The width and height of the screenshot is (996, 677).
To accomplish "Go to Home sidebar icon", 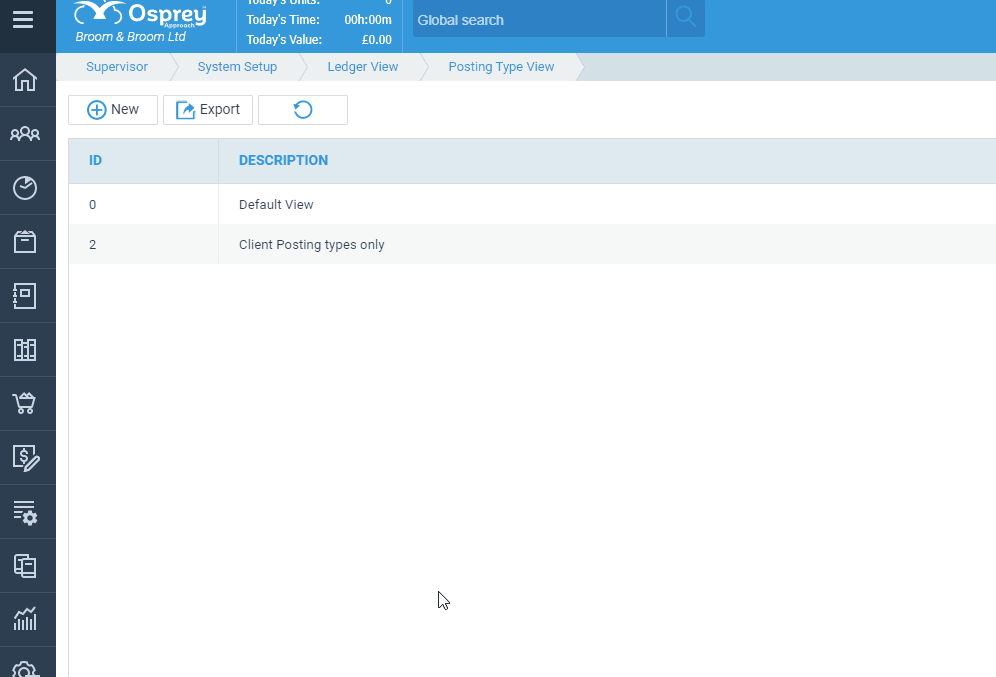I will [x=25, y=80].
